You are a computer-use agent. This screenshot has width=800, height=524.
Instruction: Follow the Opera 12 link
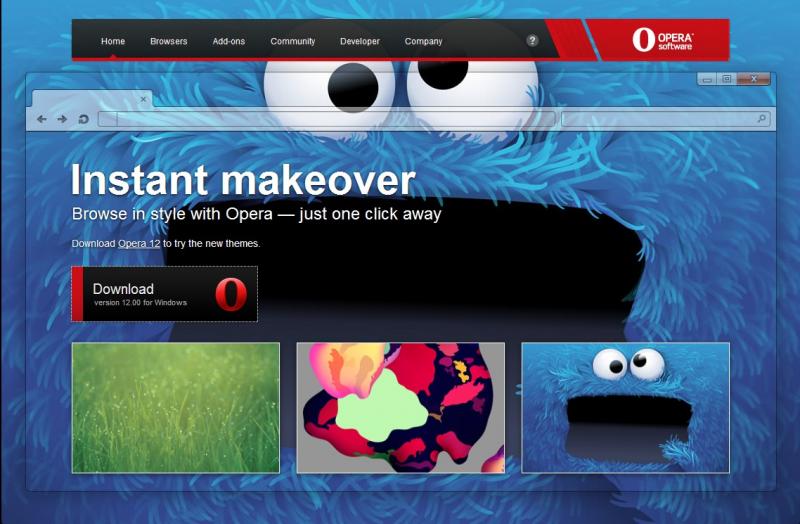point(139,243)
